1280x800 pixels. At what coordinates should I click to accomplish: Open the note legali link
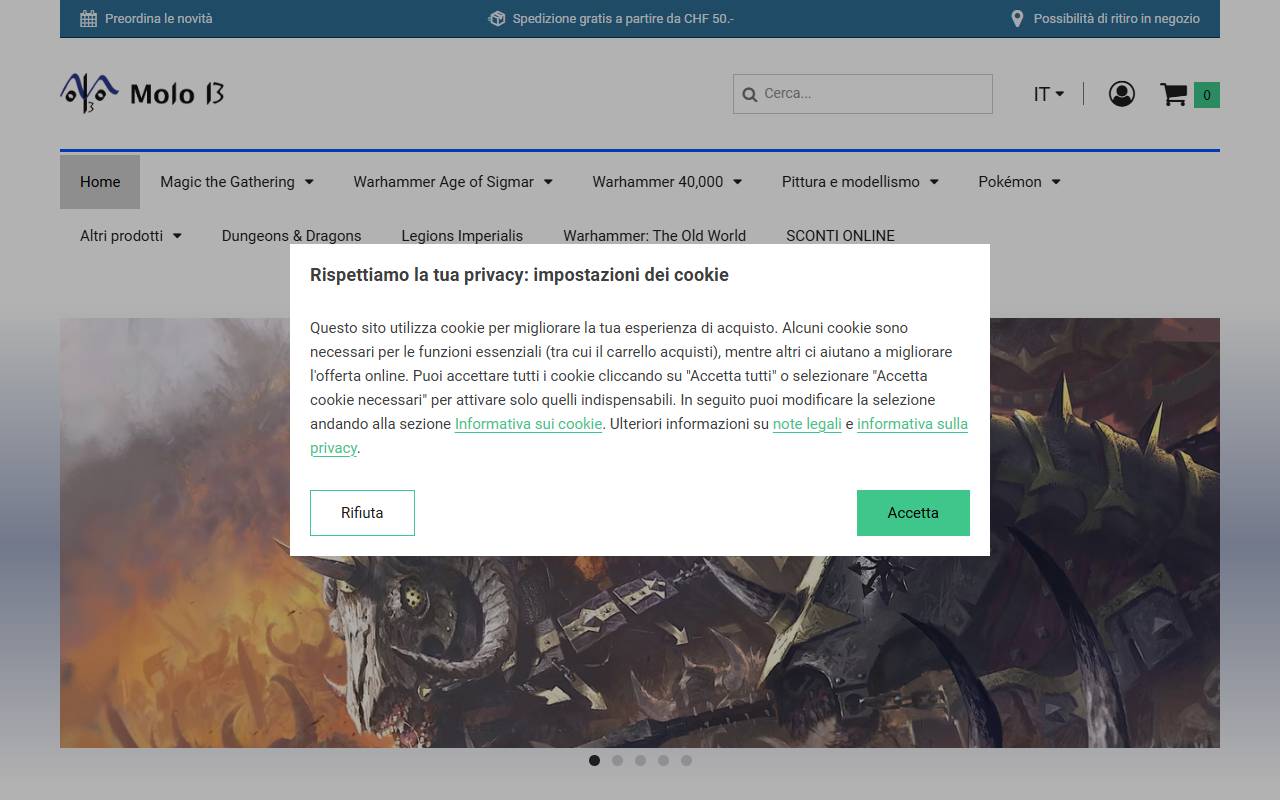807,424
